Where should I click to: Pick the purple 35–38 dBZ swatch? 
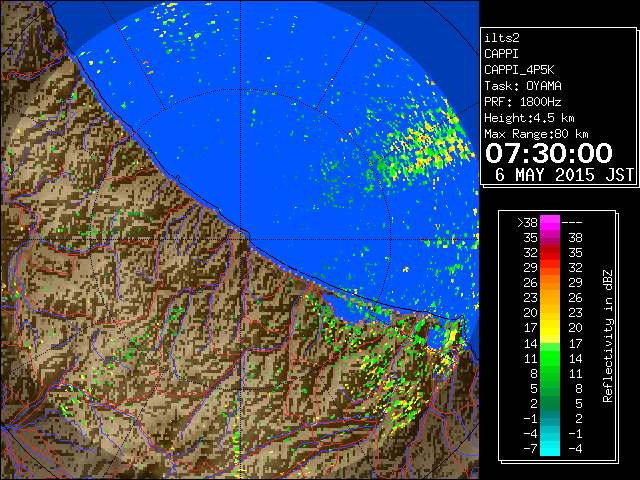click(x=550, y=238)
